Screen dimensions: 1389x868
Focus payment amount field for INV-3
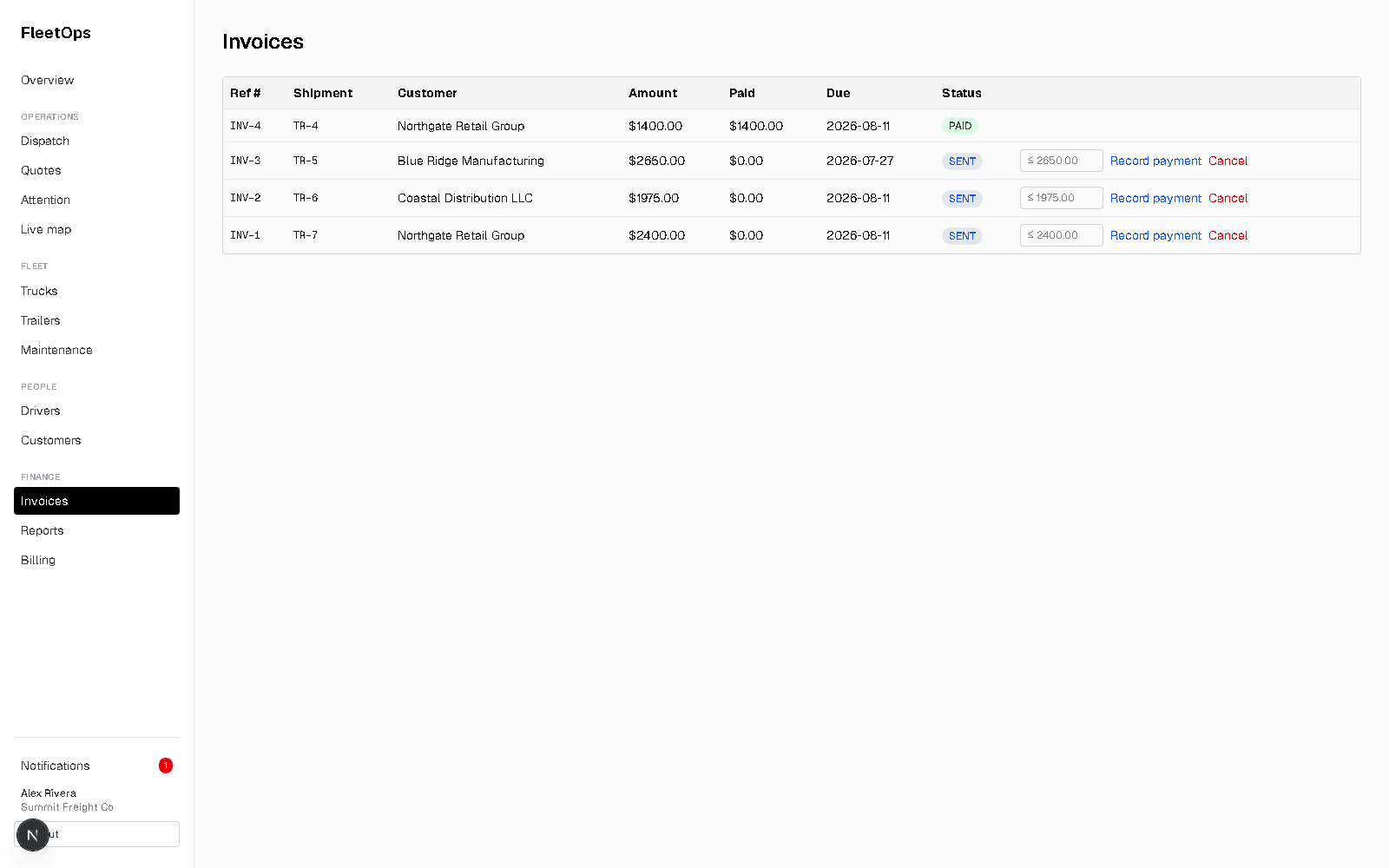click(1061, 161)
